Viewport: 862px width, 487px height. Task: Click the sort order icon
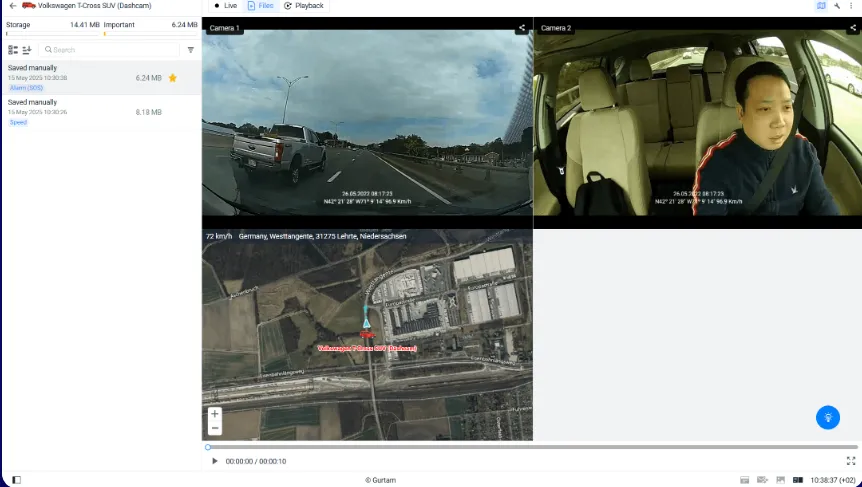[27, 49]
